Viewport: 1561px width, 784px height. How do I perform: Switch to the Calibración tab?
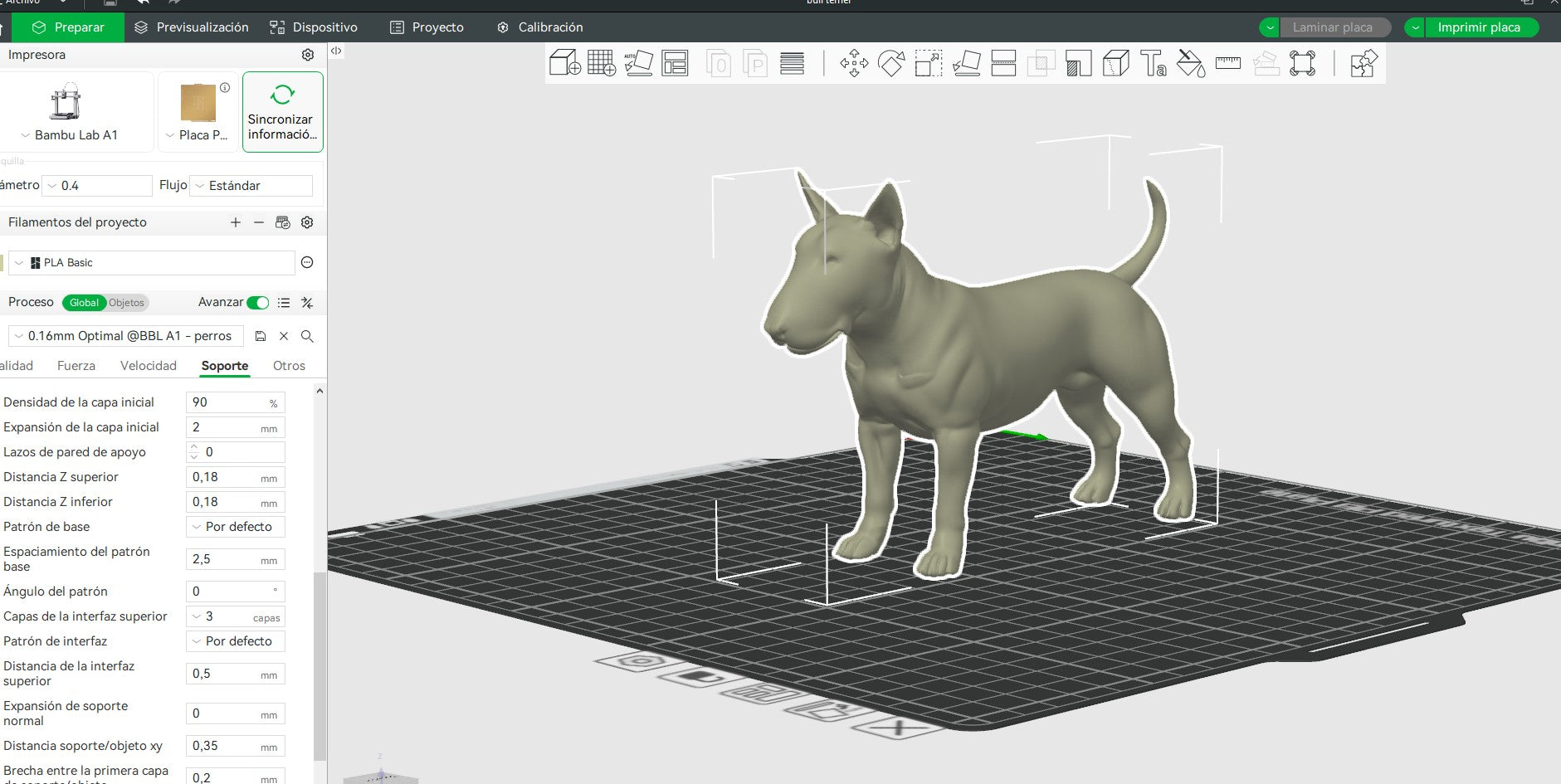click(x=540, y=27)
